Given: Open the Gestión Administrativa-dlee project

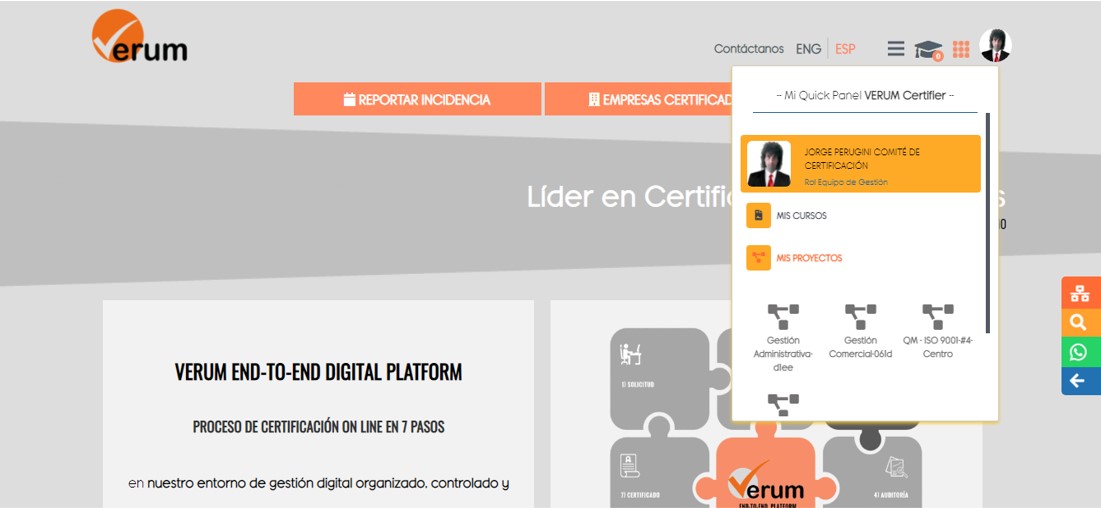Looking at the screenshot, I should pos(783,335).
